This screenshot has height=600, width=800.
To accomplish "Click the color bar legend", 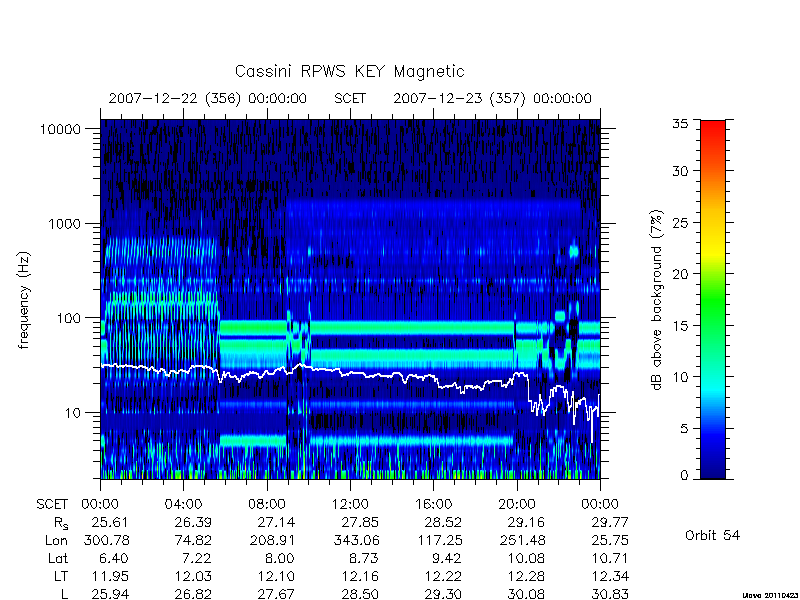I will [713, 299].
